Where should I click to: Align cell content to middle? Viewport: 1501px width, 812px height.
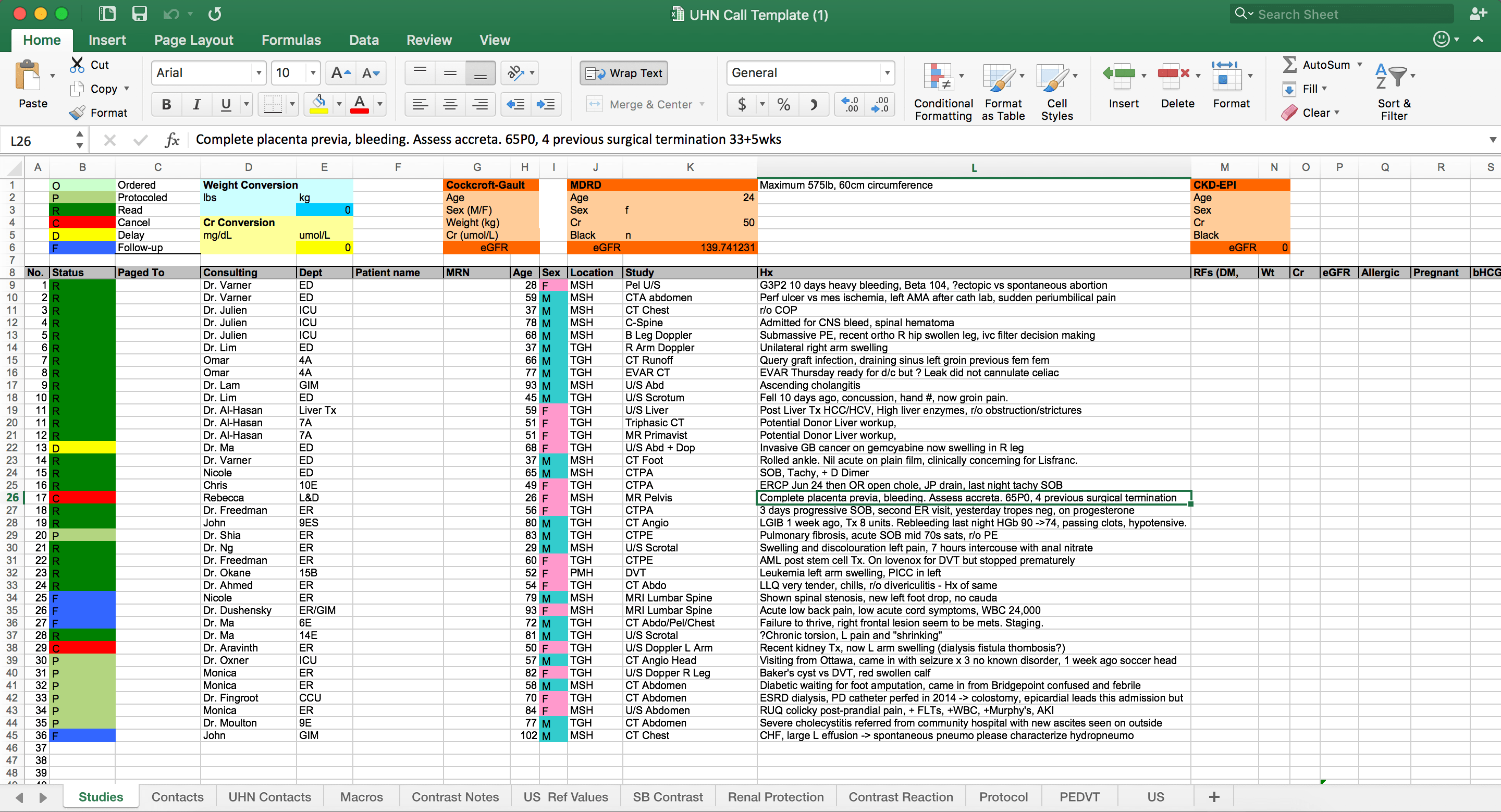click(450, 73)
